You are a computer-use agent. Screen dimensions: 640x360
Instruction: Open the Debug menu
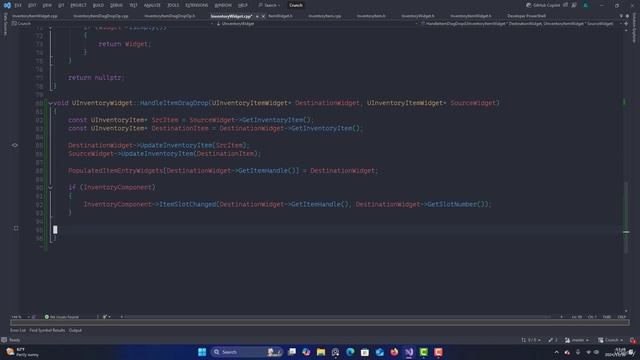[116, 5]
